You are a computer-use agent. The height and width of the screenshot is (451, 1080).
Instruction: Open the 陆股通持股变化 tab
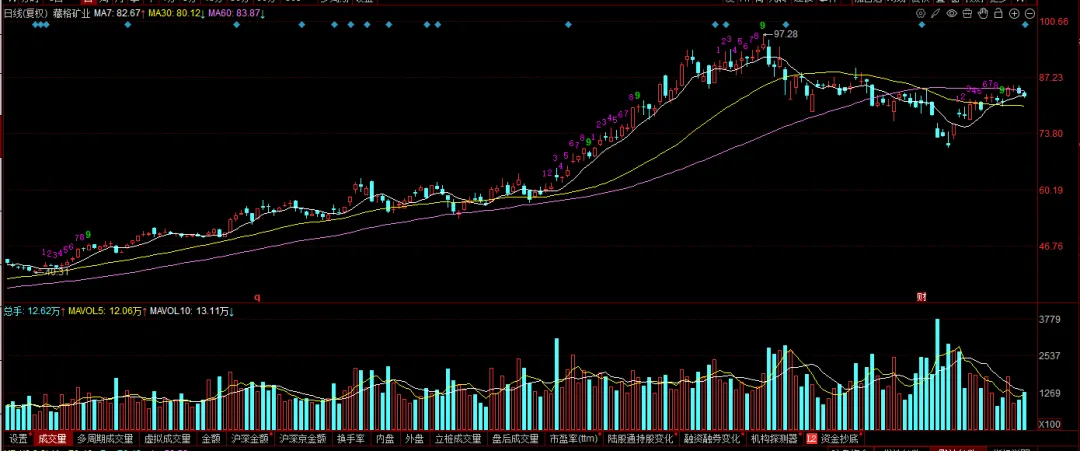click(641, 439)
